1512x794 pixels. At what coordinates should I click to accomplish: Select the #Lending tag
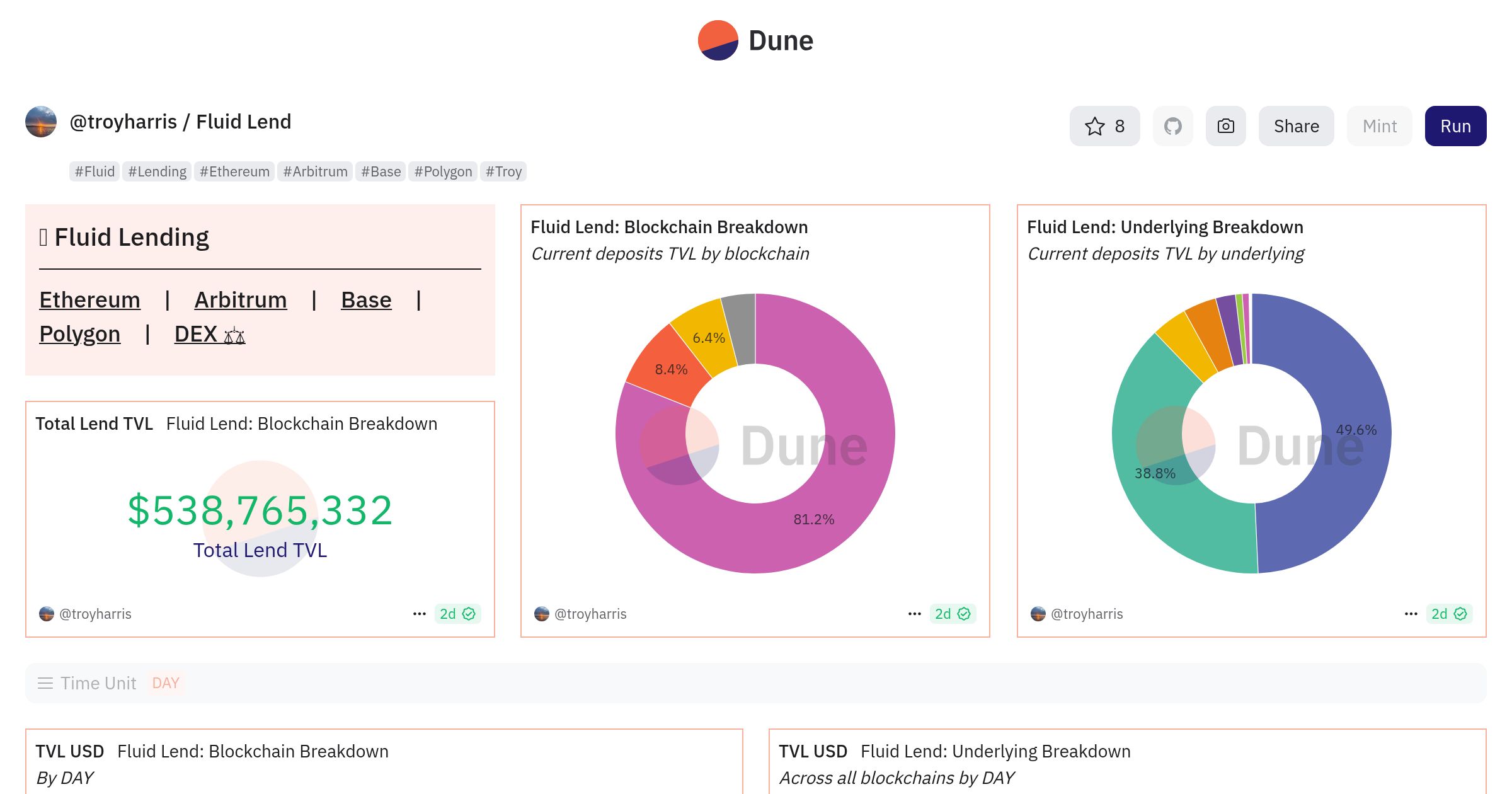pyautogui.click(x=157, y=171)
